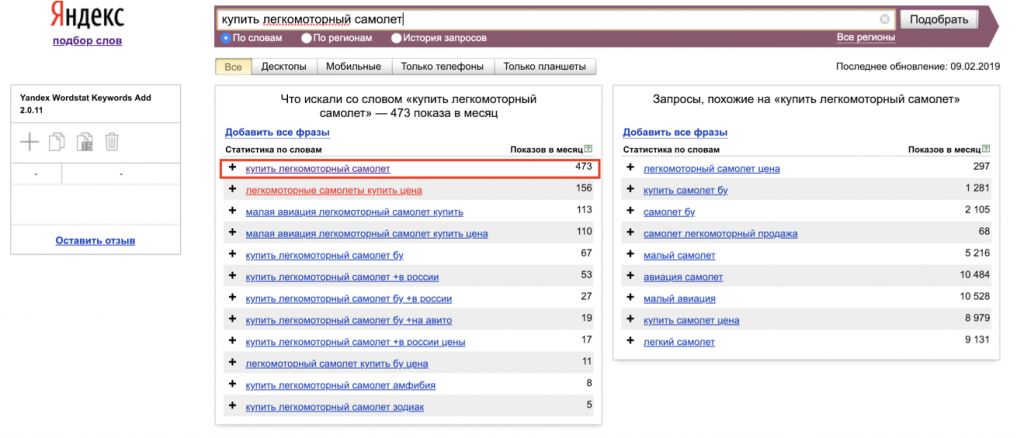Click plus next to 'малая авиация легкомоторный самолет купить'
Image resolution: width=1024 pixels, height=438 pixels.
pyautogui.click(x=232, y=211)
